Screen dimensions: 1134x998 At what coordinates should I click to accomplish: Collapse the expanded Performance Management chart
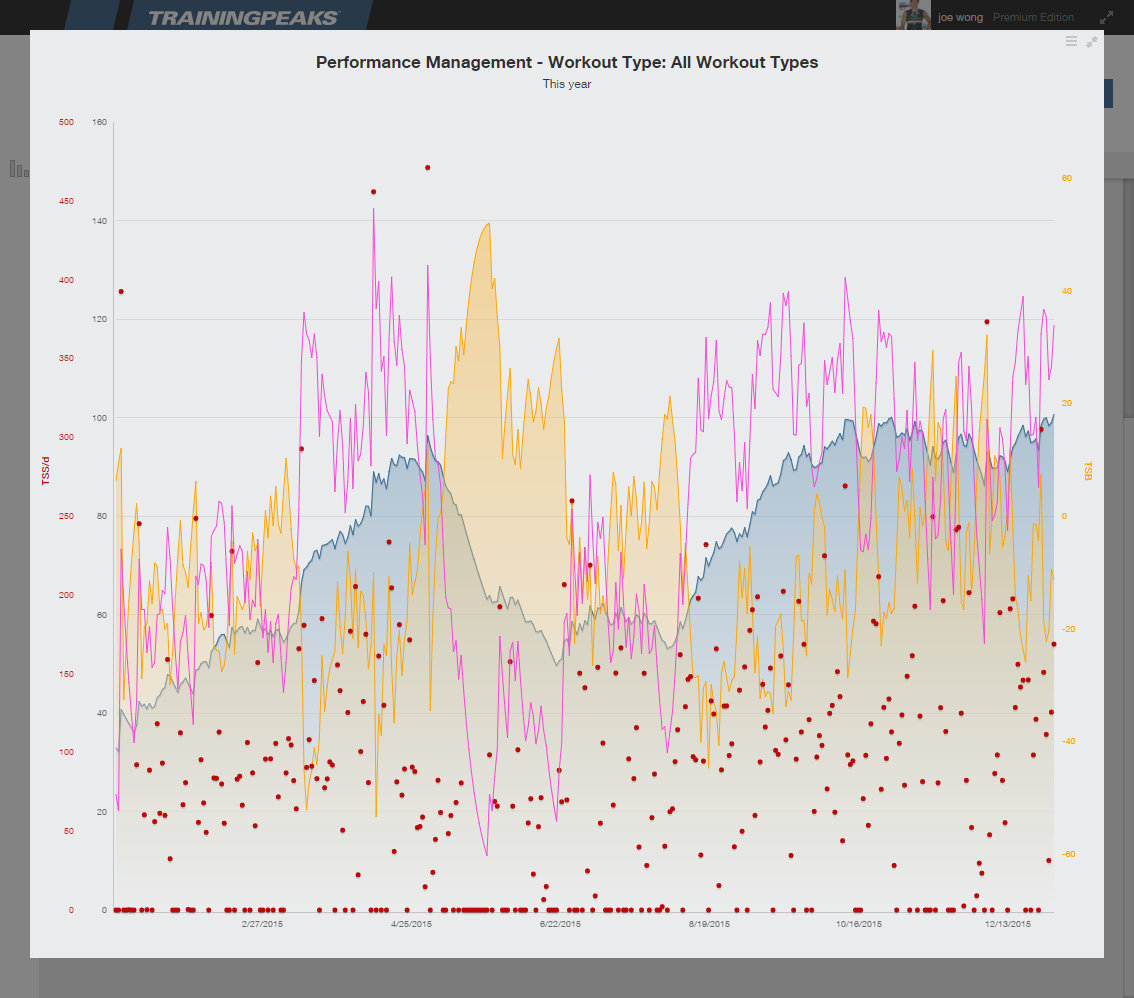1092,42
